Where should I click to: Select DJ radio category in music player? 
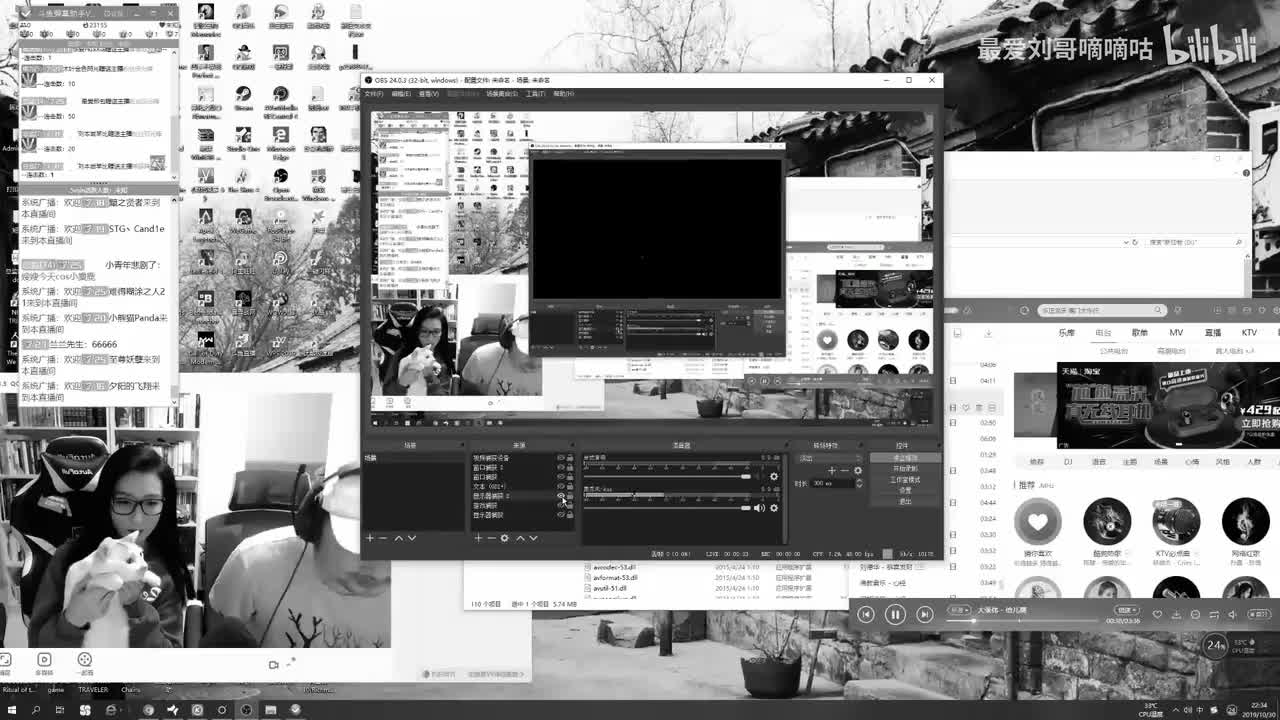point(1067,462)
